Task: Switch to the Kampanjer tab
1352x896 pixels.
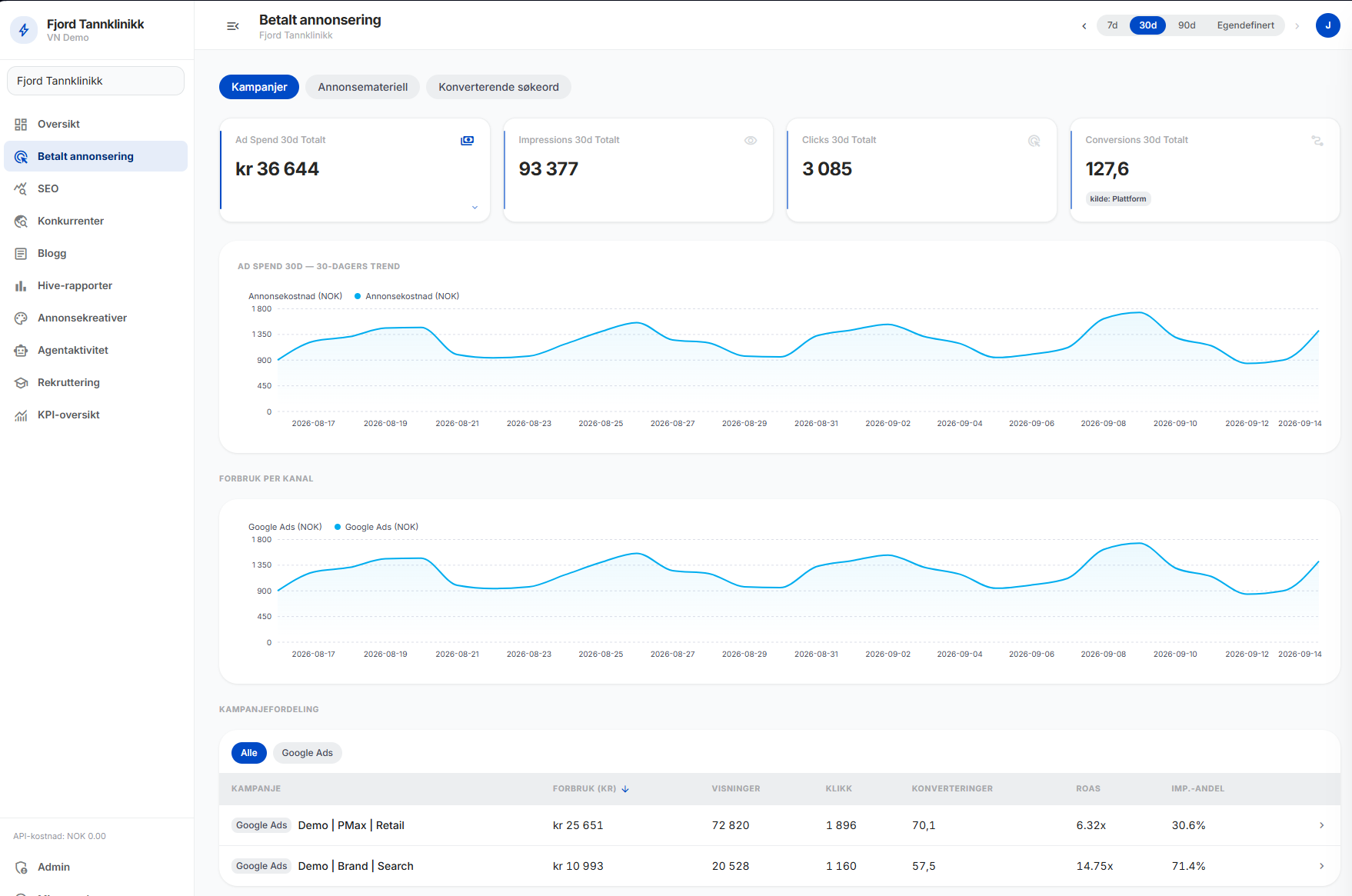Action: (x=259, y=87)
